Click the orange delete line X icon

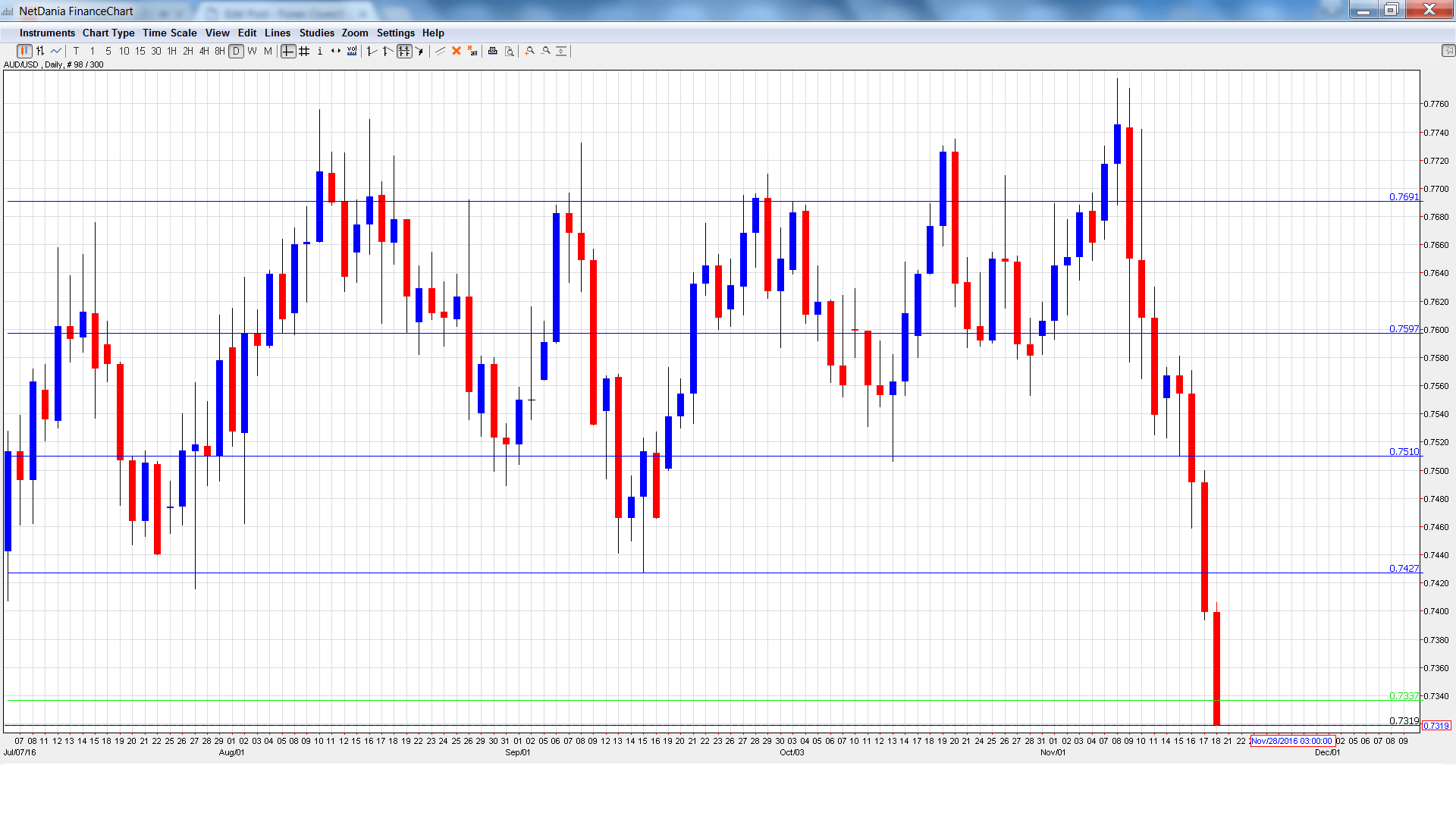[x=457, y=51]
